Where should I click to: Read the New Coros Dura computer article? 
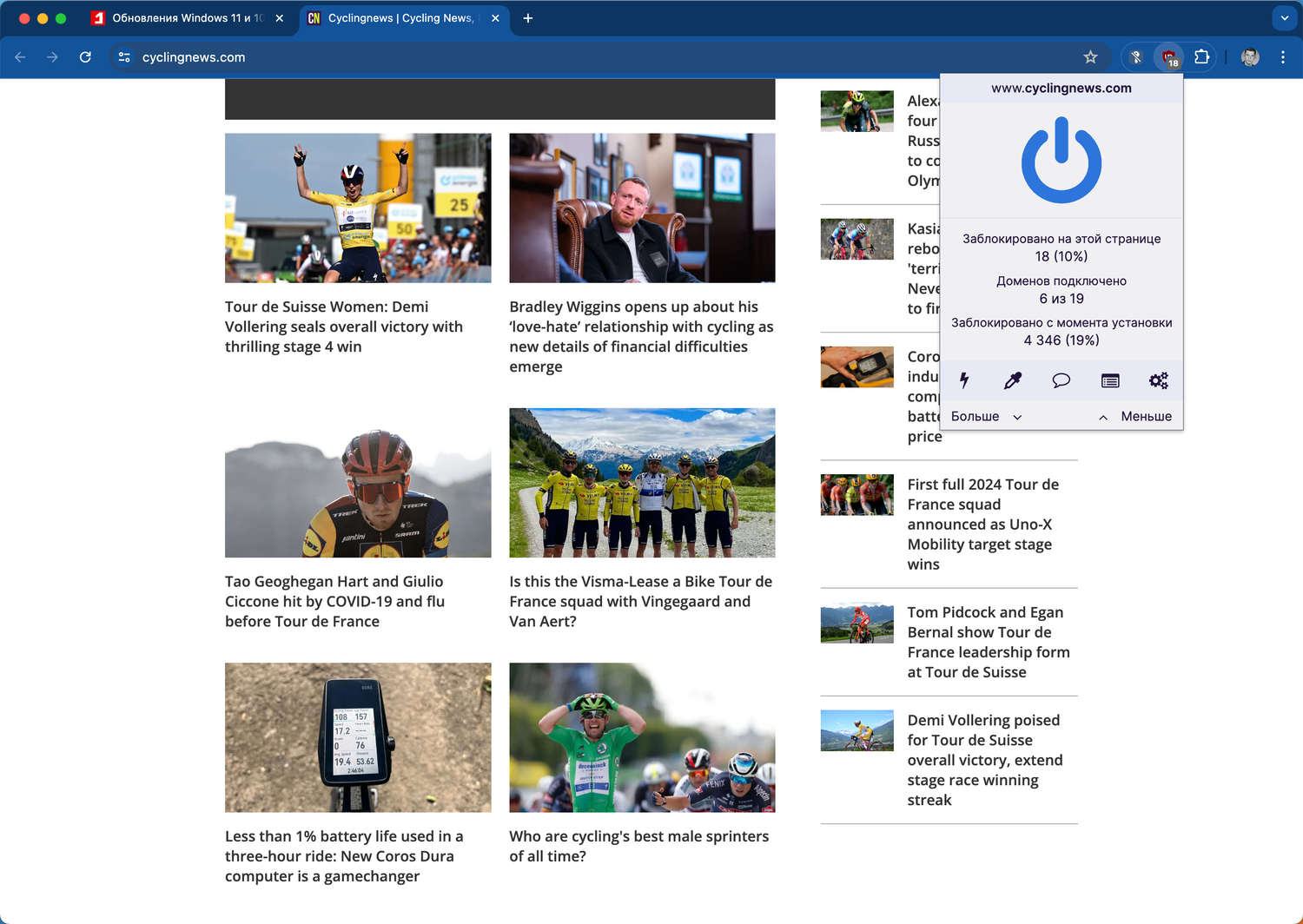pyautogui.click(x=344, y=856)
